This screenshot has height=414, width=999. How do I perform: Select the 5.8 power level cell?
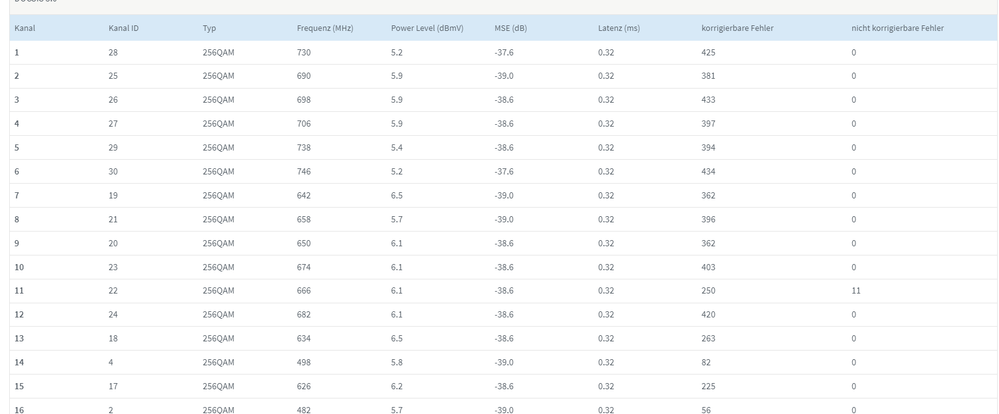(x=397, y=362)
